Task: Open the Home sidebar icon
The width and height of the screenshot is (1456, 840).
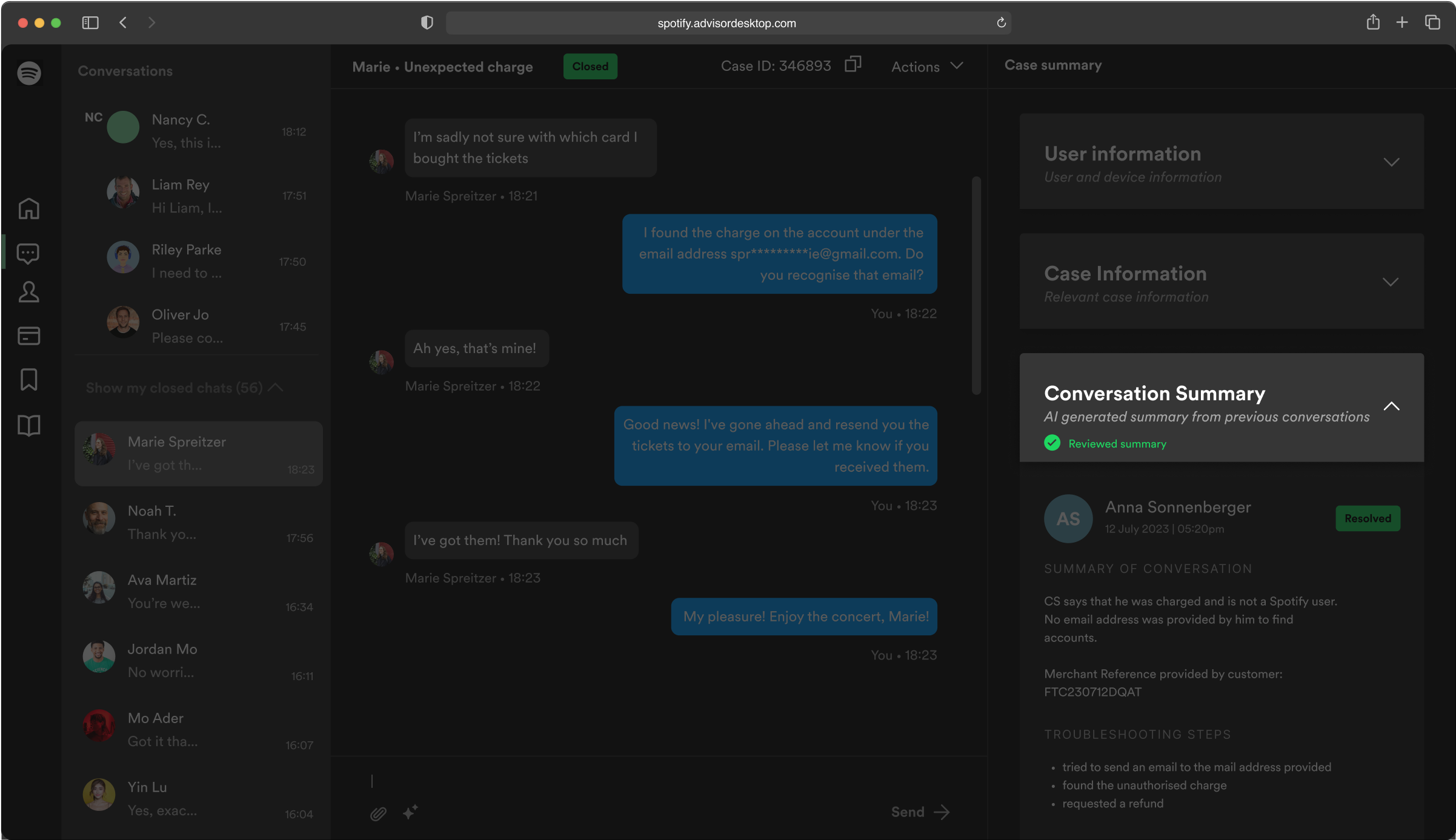Action: 29,208
